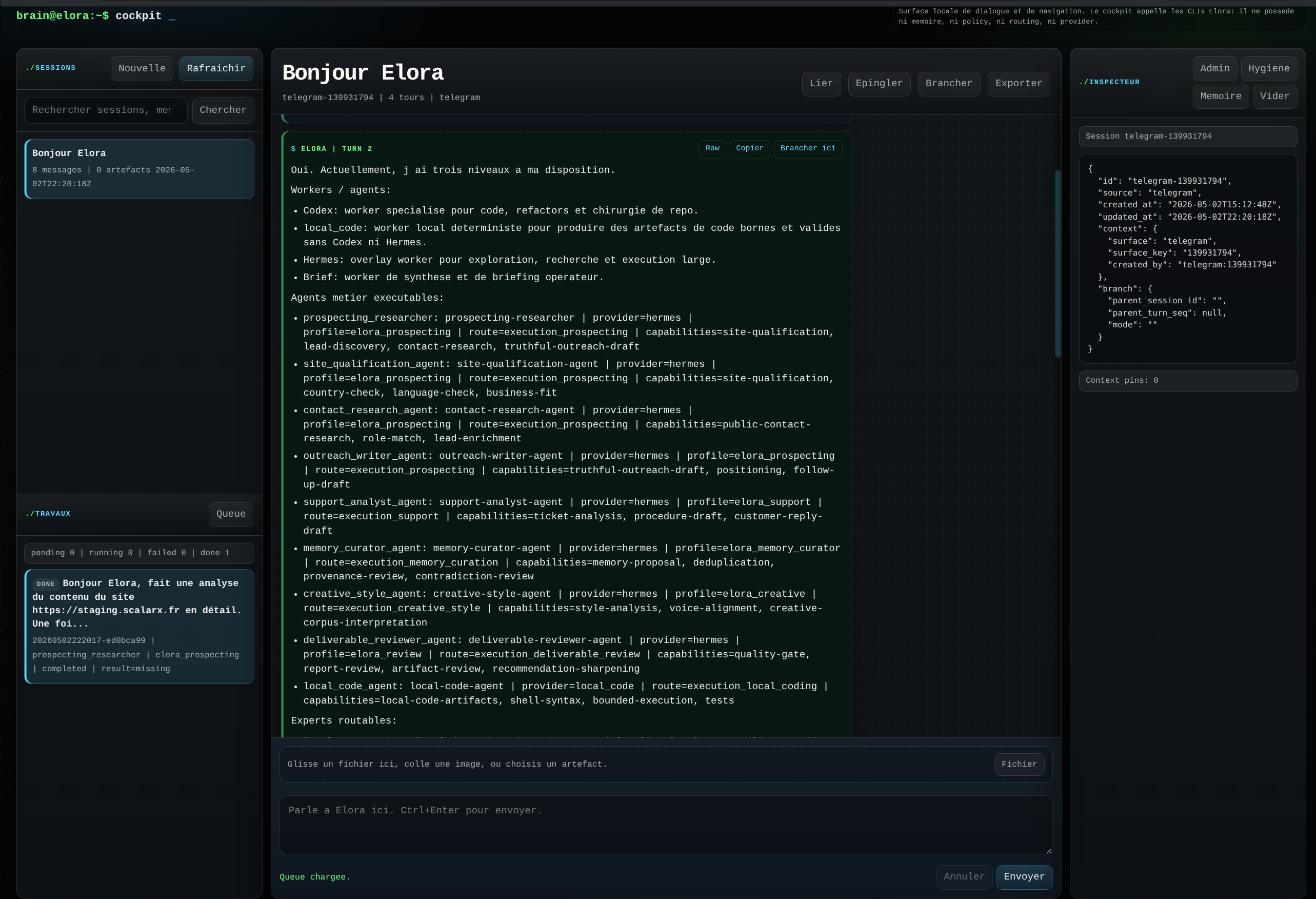1316x899 pixels.
Task: Open the Memoire inspector button
Action: (x=1220, y=96)
